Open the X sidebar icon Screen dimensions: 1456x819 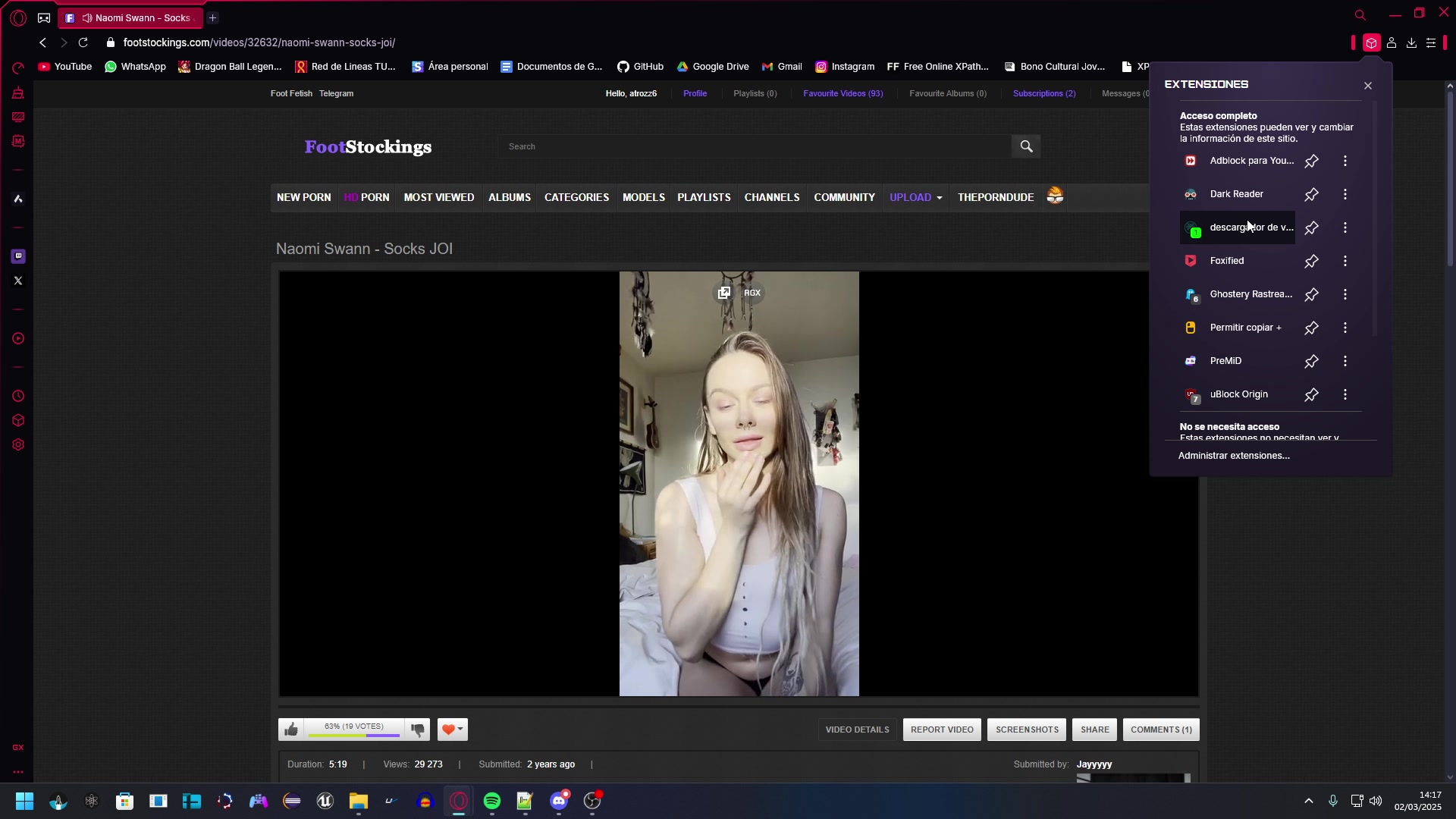(18, 281)
